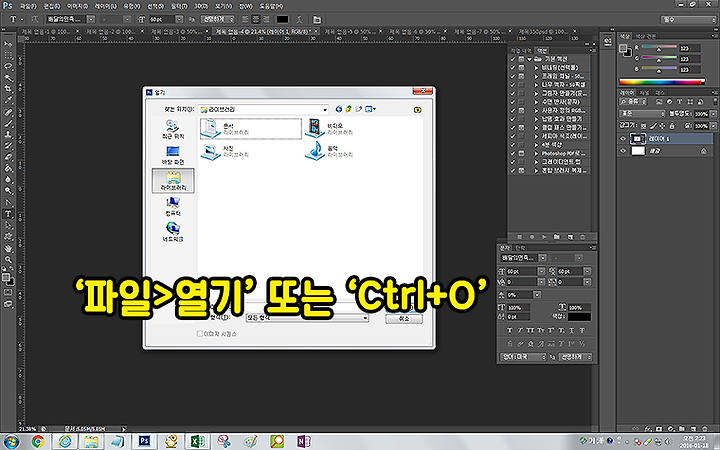Select the Blur tool
The image size is (720, 450).
point(8,180)
